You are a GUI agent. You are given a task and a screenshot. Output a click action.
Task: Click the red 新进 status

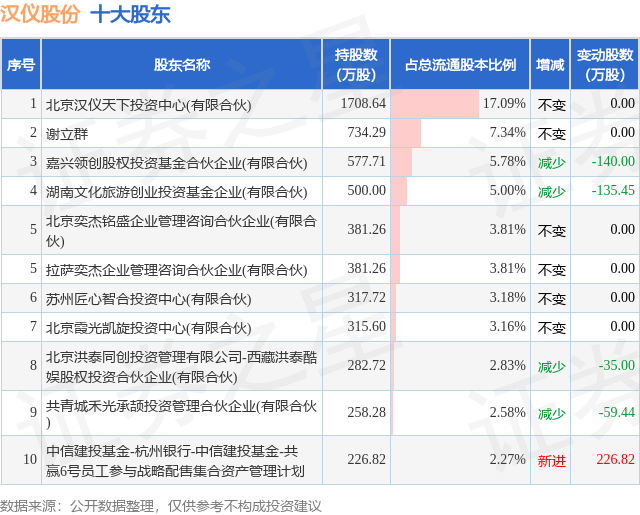[x=551, y=461]
